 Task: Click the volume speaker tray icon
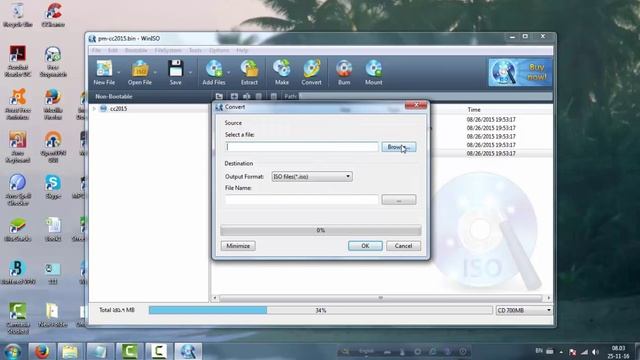596,352
